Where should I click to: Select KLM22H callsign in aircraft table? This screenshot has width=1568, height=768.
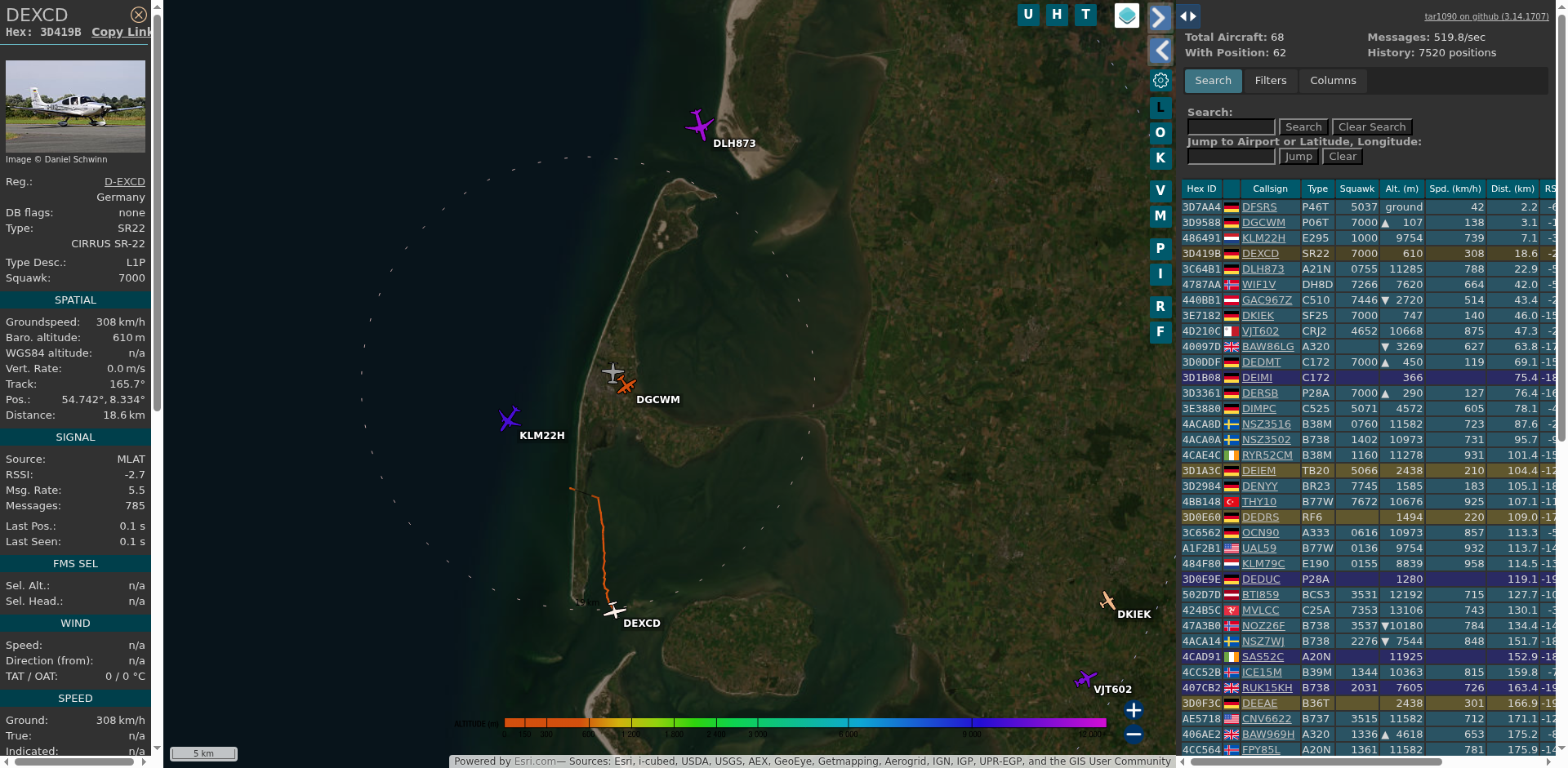point(1263,238)
